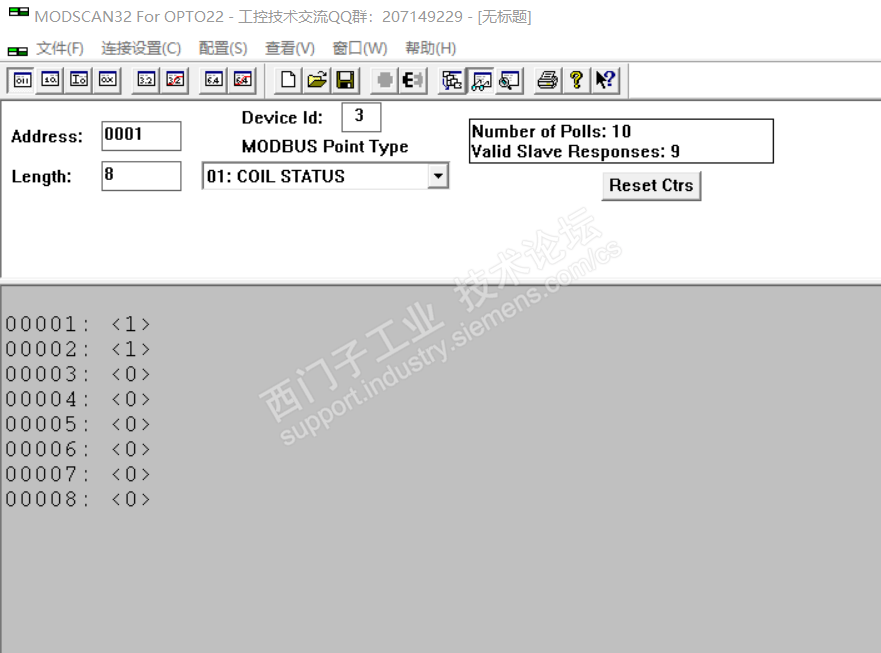Open the 帮助(H) menu
The height and width of the screenshot is (653, 881).
430,48
